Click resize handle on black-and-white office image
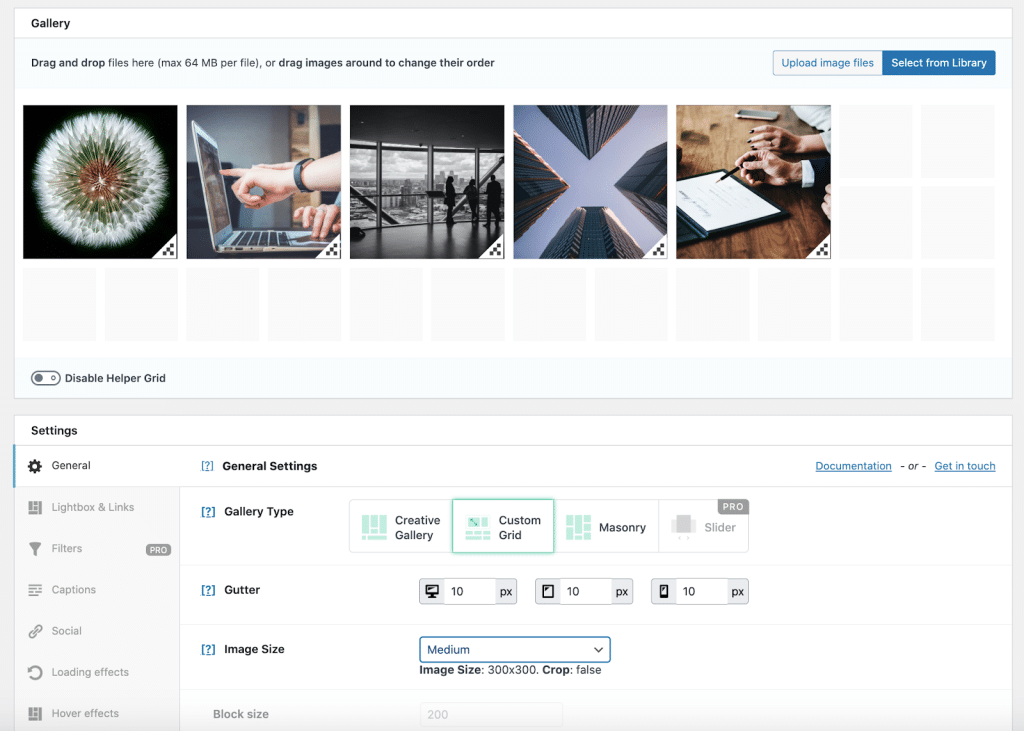1024x731 pixels. click(x=495, y=249)
